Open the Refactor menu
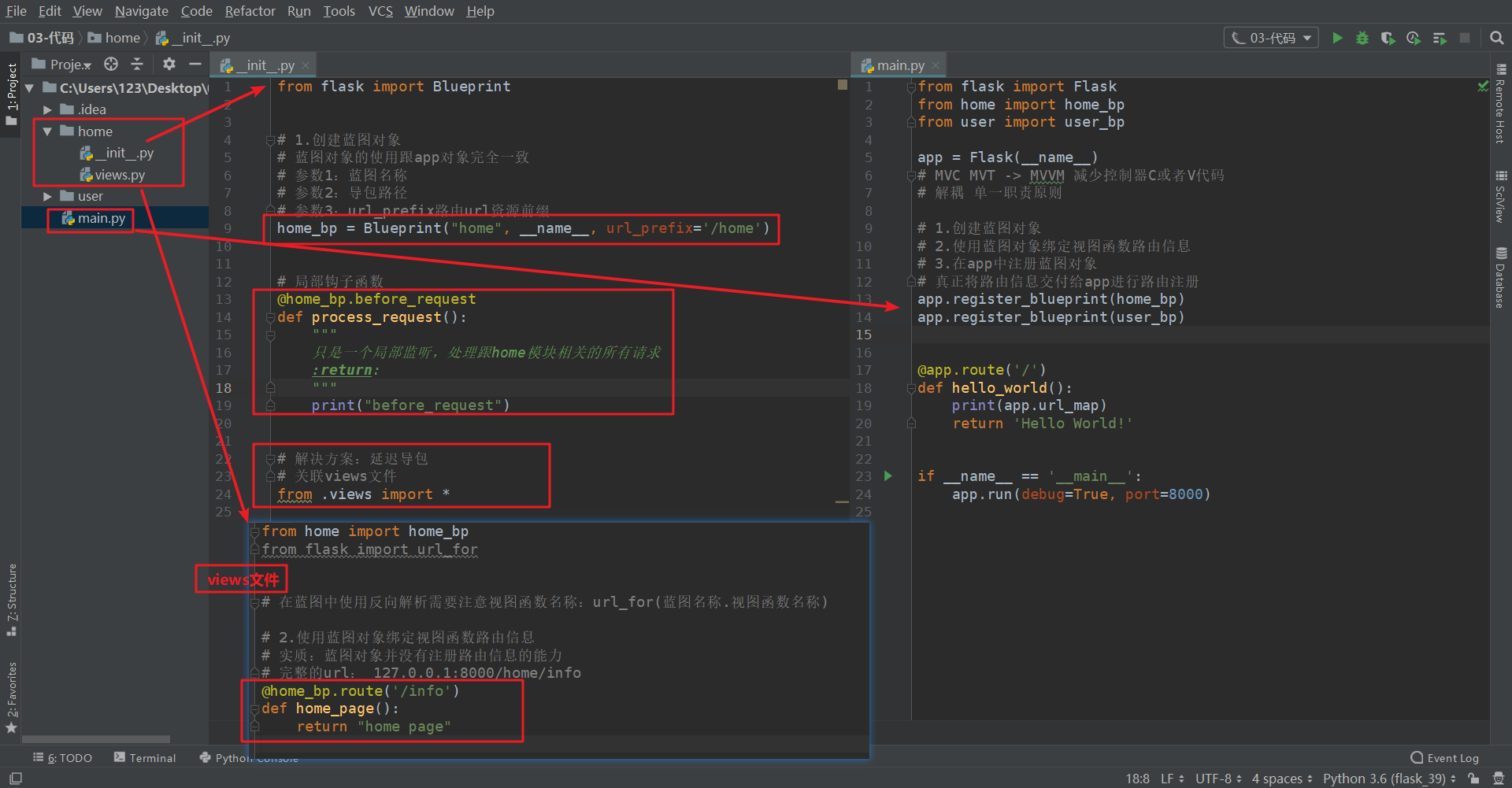 point(250,11)
